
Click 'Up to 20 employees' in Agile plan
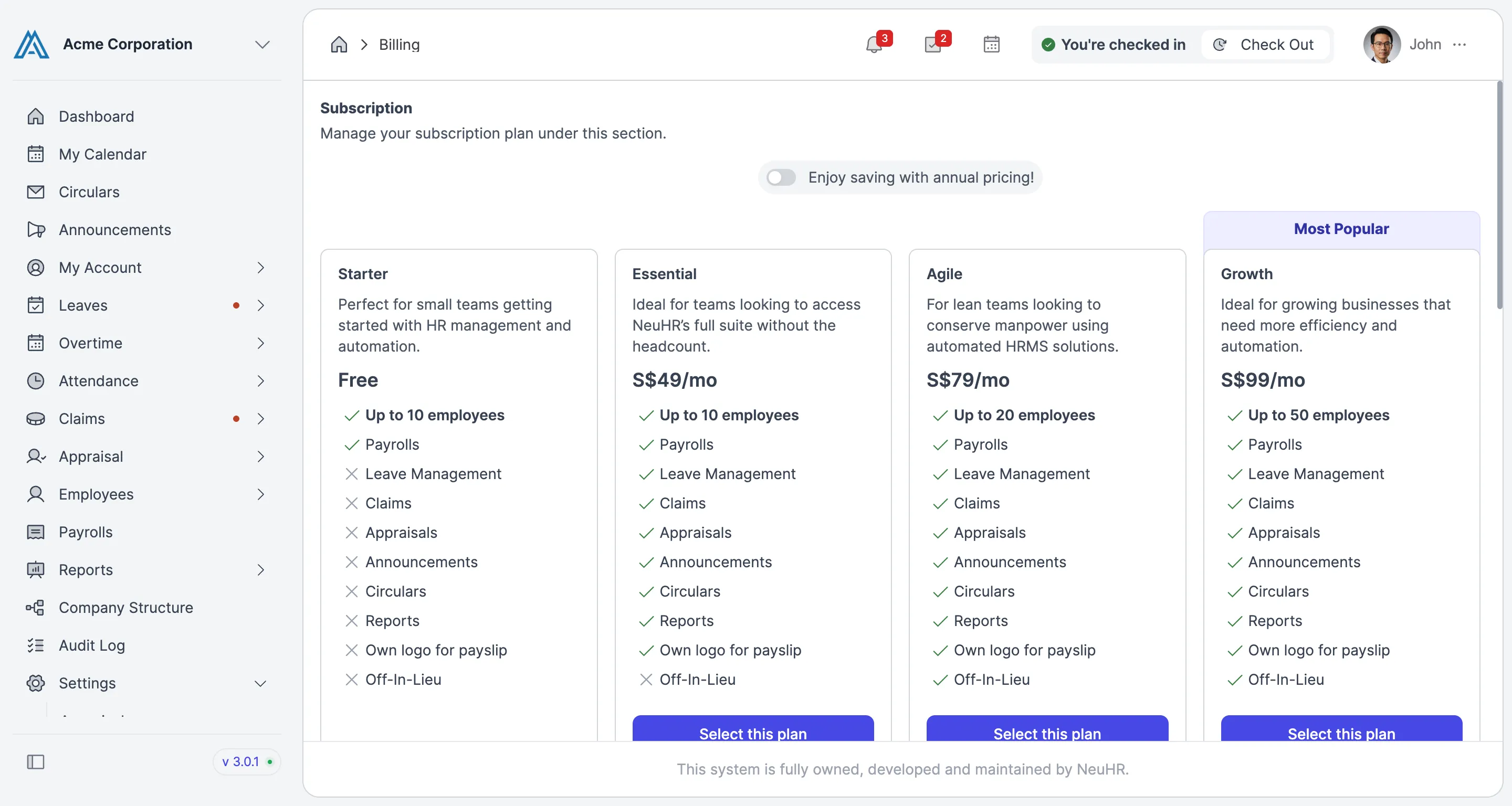click(1024, 415)
